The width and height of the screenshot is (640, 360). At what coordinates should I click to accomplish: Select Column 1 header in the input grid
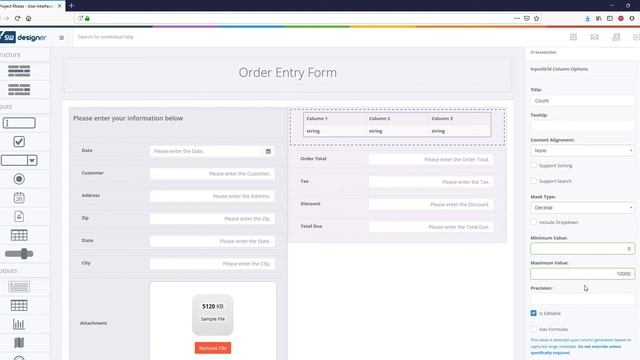coord(335,118)
